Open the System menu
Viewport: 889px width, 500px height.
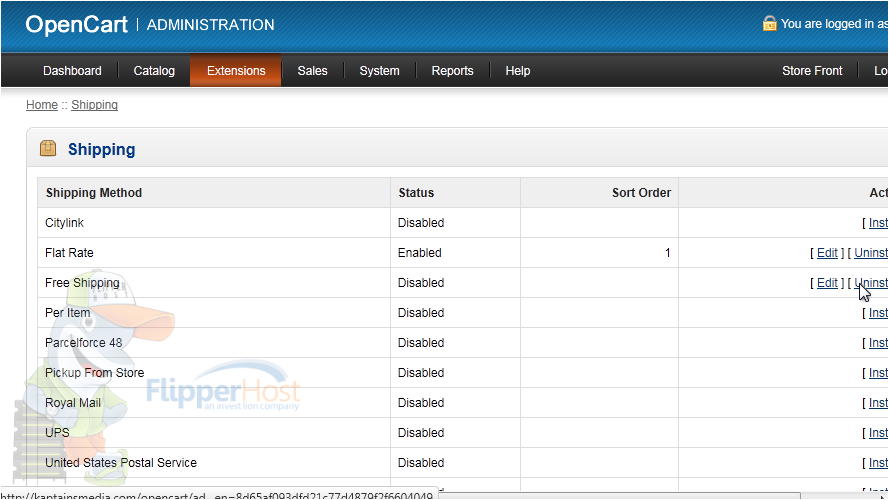379,71
